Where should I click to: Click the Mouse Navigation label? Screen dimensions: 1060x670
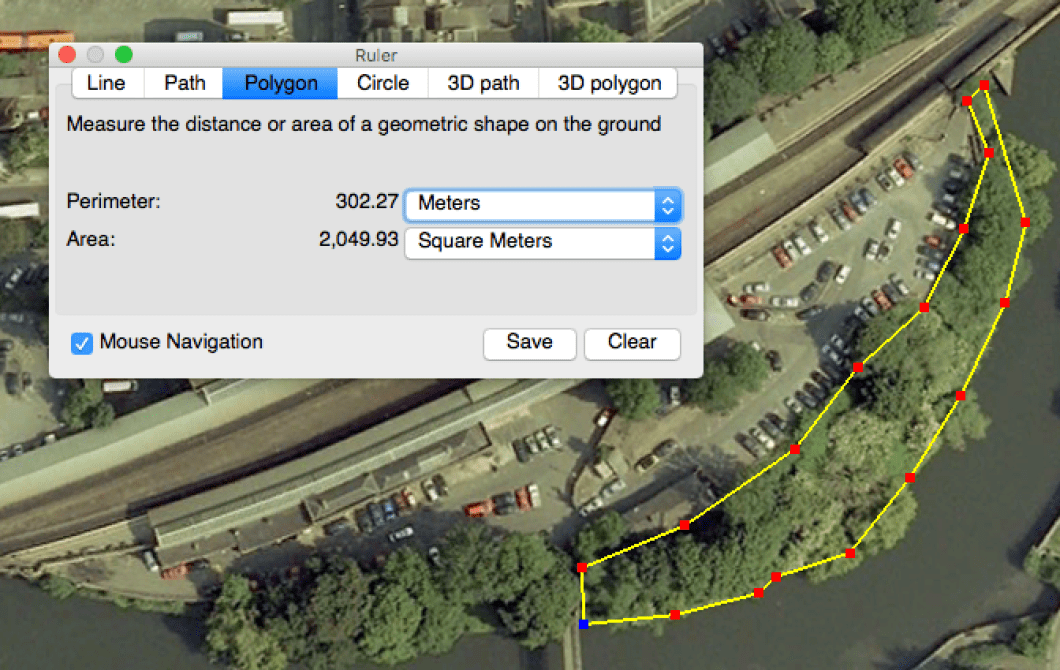coord(181,342)
